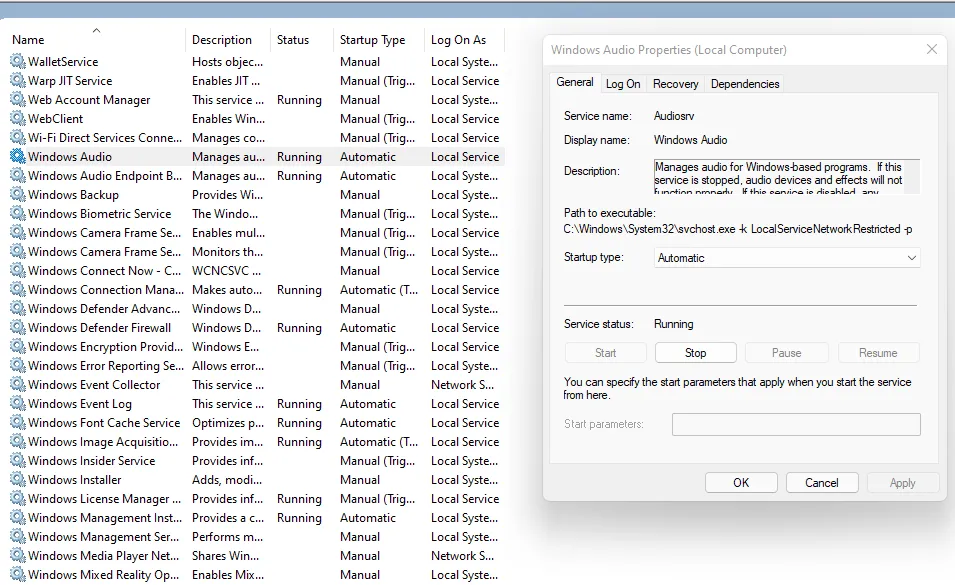The height and width of the screenshot is (585, 955).
Task: Click the Pause service button
Action: (786, 352)
